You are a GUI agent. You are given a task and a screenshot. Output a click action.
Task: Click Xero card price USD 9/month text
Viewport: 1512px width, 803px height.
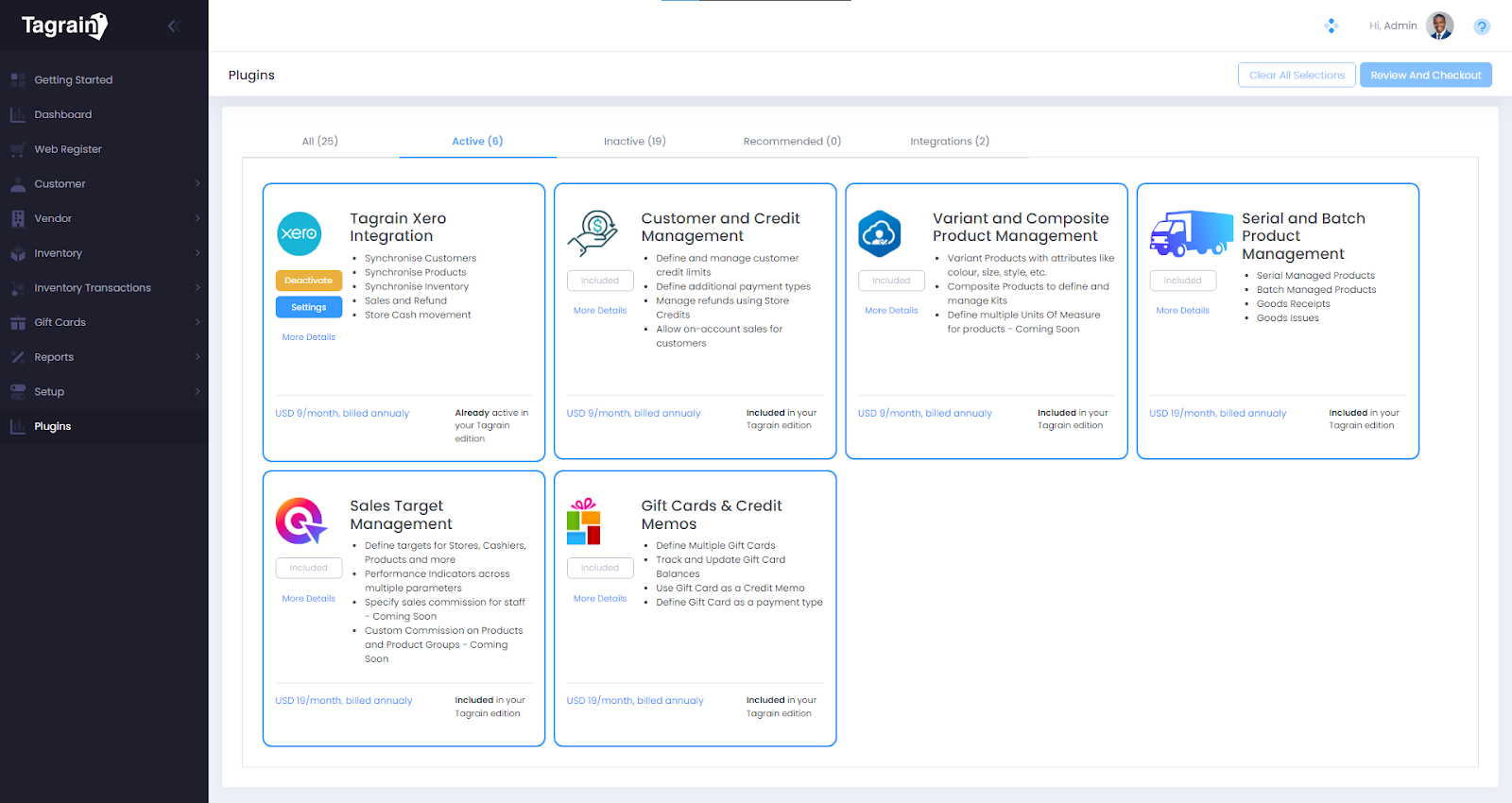342,414
